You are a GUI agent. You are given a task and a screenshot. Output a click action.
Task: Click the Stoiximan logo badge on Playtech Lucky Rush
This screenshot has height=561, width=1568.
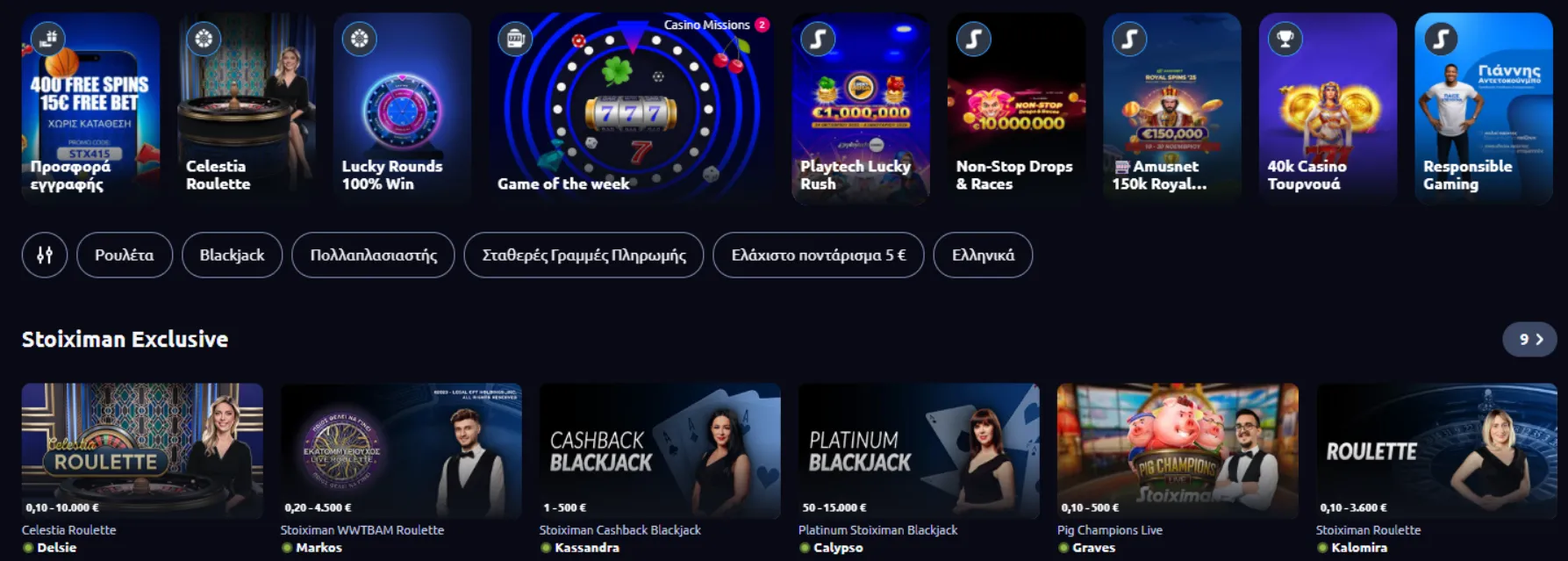pos(818,39)
